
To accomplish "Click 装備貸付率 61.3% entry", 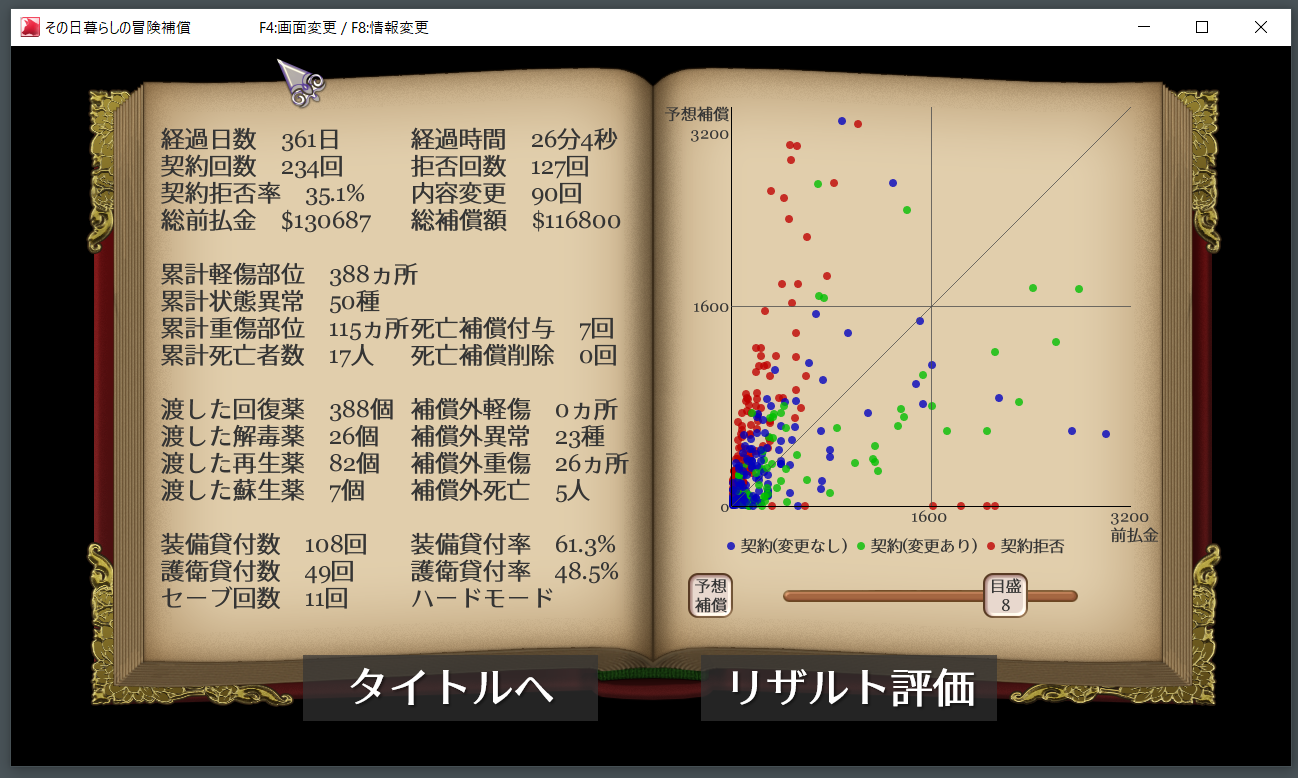I will point(513,545).
